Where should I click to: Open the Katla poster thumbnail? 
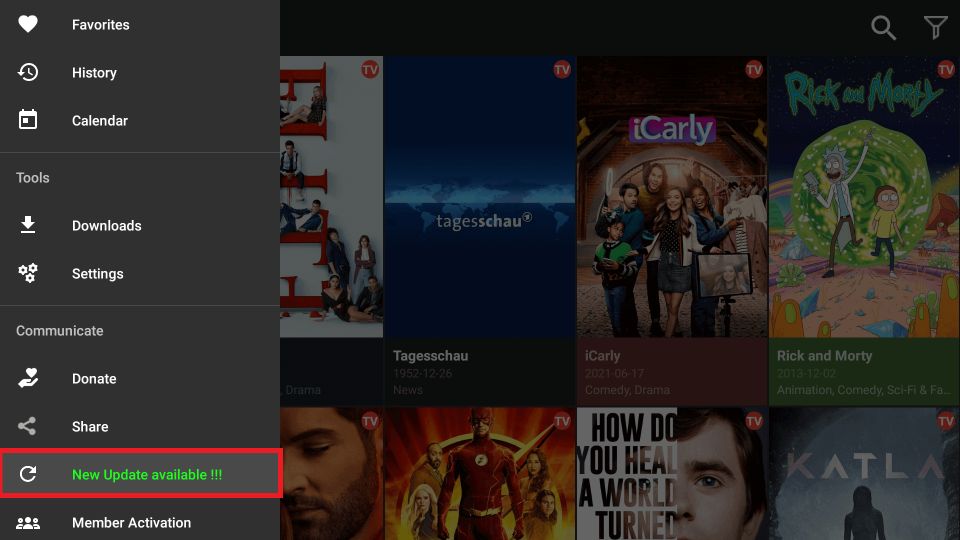pyautogui.click(x=864, y=474)
